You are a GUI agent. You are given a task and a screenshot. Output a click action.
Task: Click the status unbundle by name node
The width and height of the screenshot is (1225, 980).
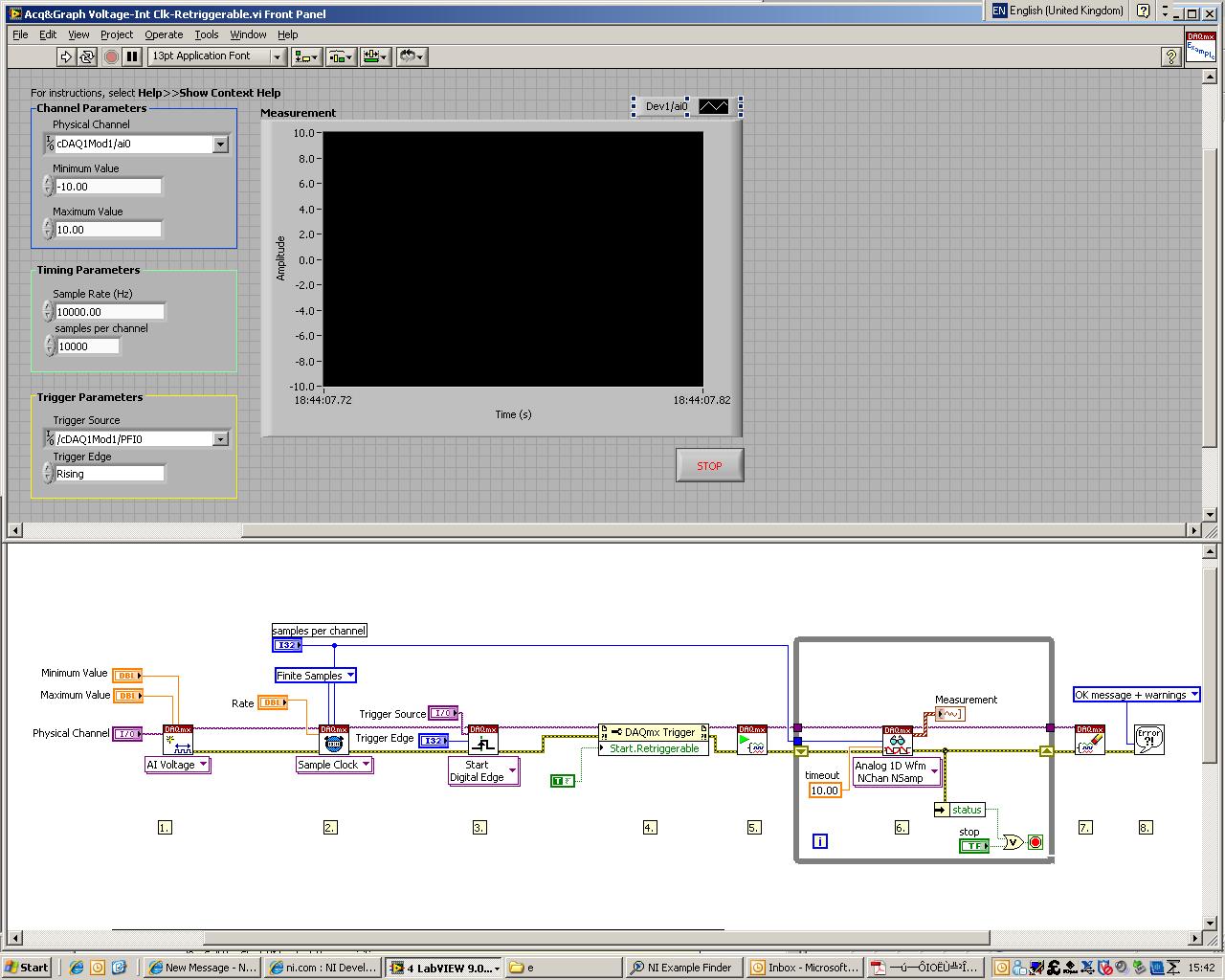point(959,810)
